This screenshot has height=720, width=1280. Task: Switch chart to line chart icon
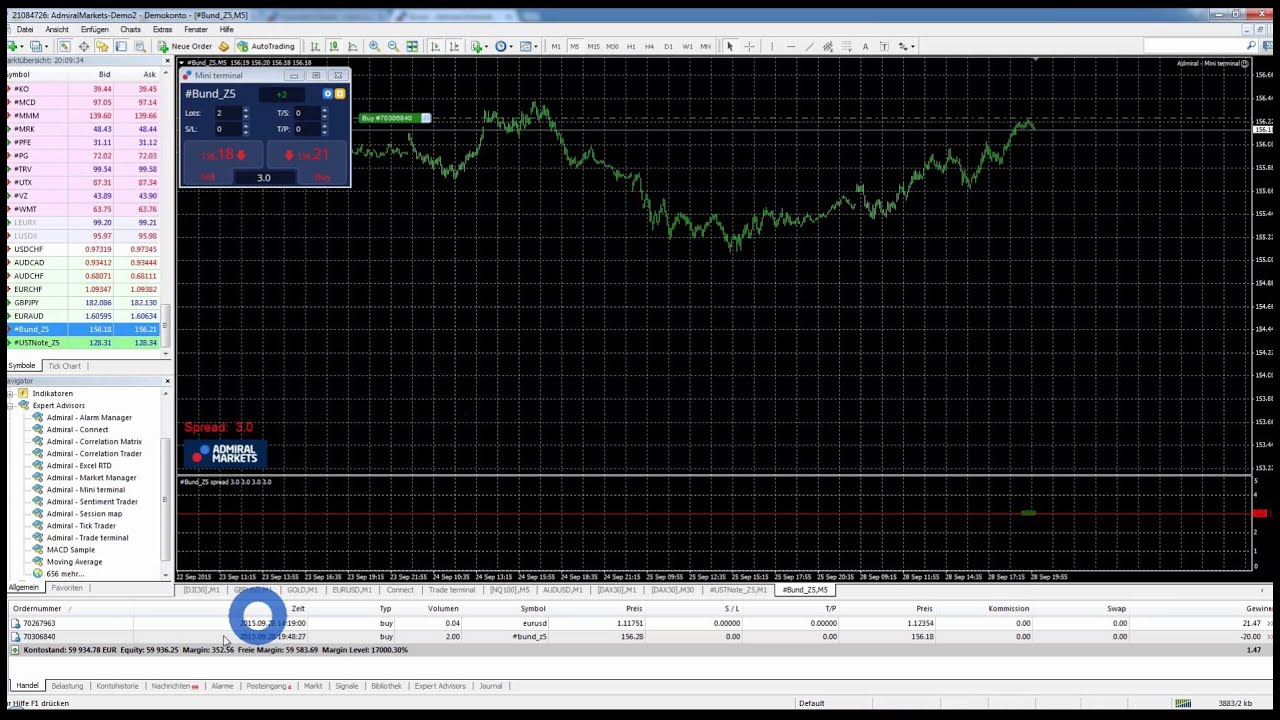tap(353, 46)
